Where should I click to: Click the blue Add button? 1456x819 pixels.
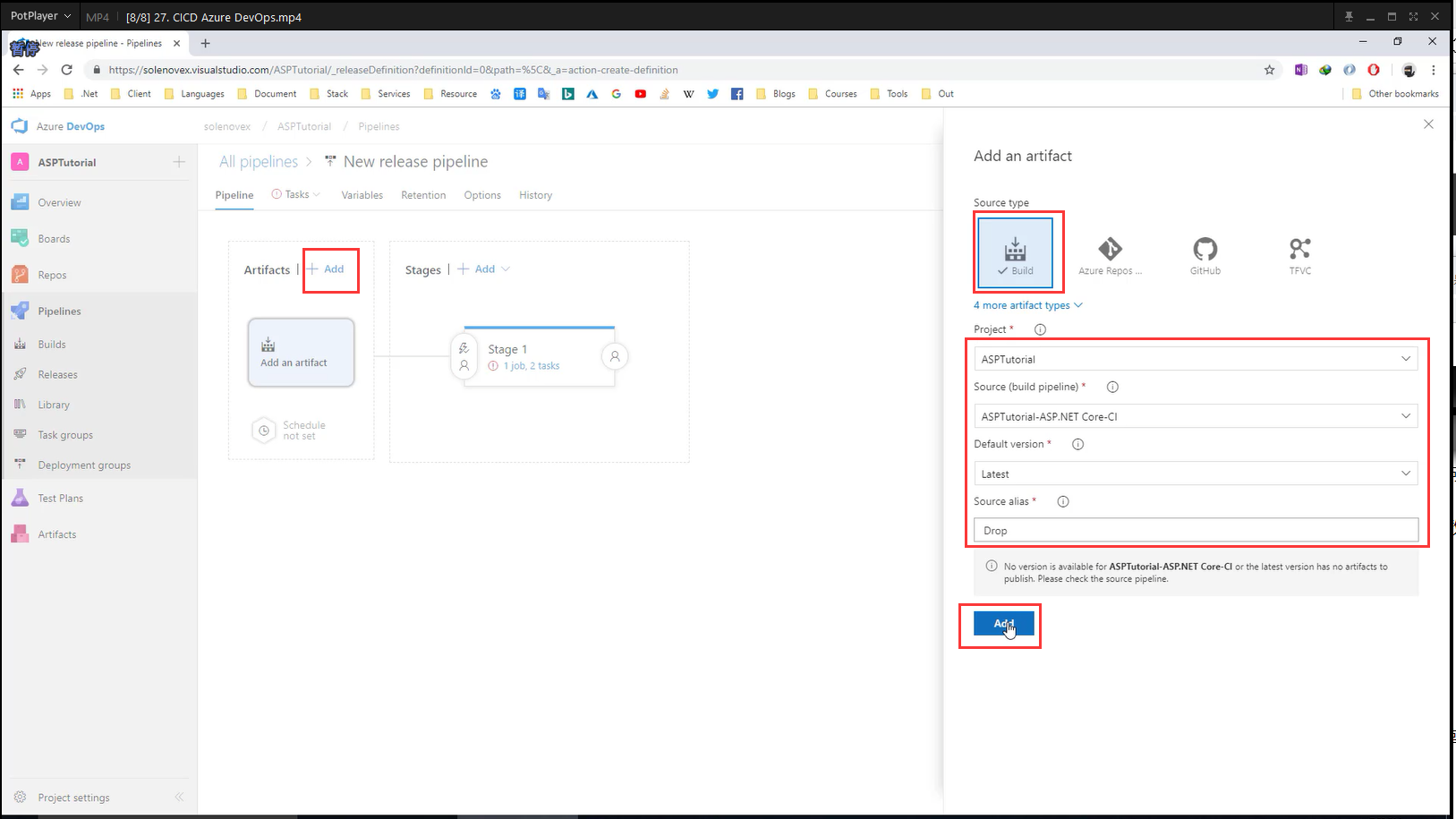click(x=1003, y=624)
